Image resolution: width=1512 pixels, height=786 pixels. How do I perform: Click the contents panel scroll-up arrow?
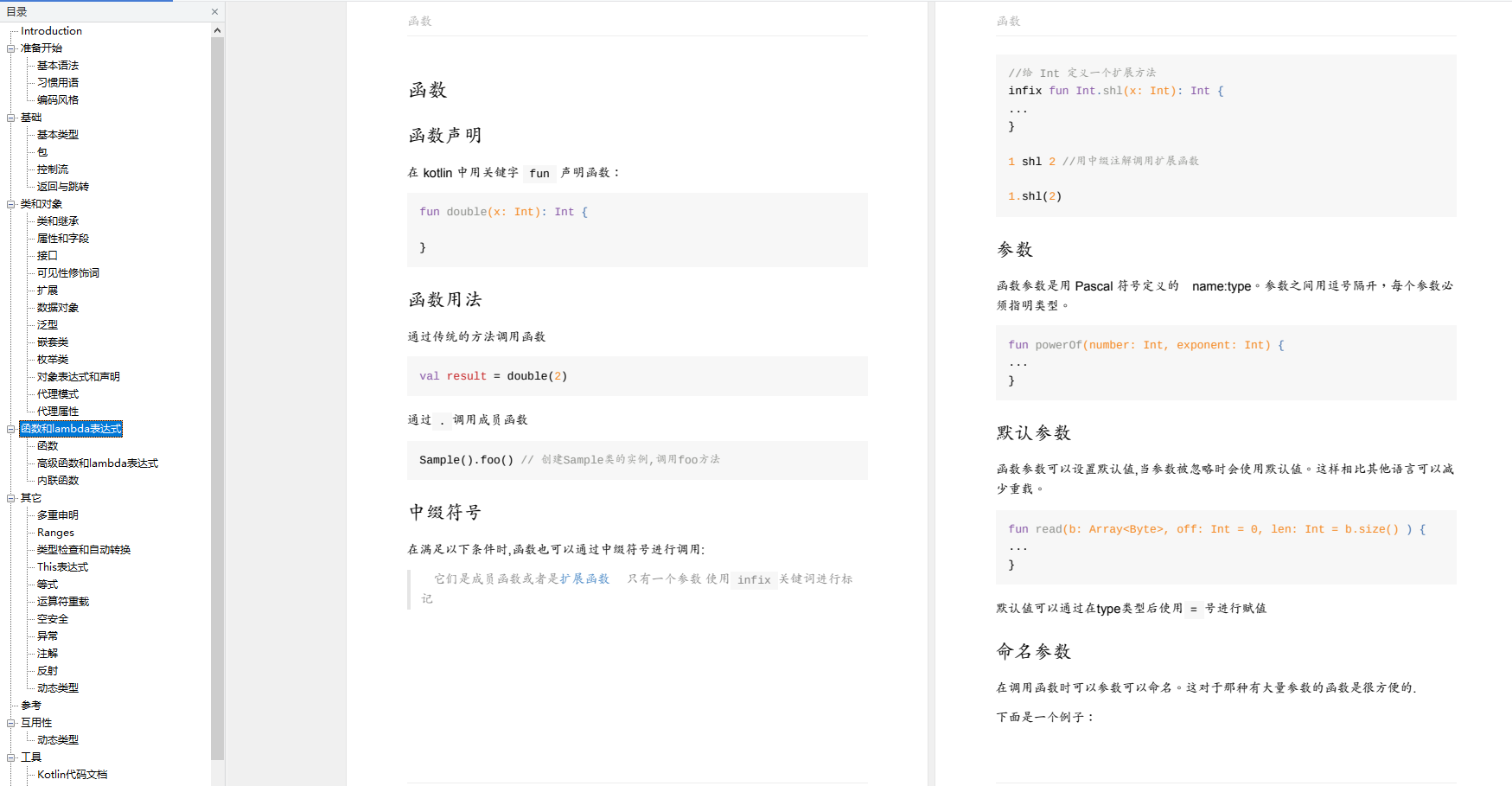coord(217,31)
